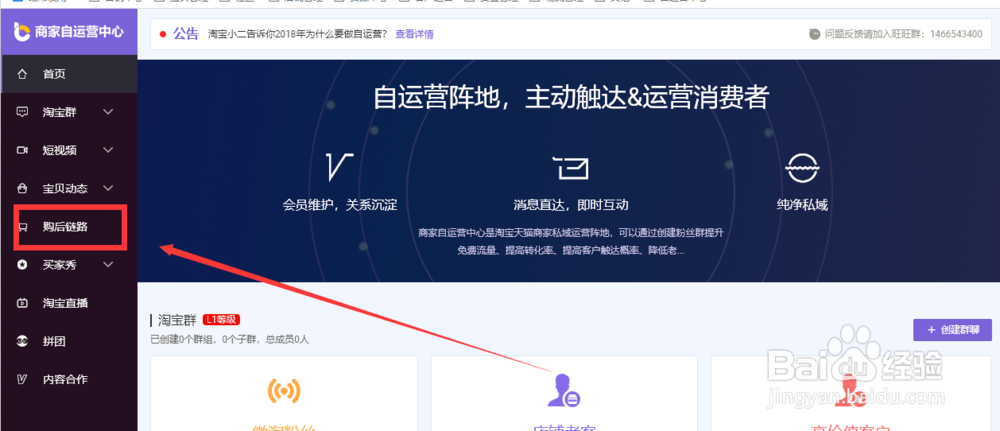Click the bag icon beside 宝贝动态
The width and height of the screenshot is (1000, 431).
22,189
